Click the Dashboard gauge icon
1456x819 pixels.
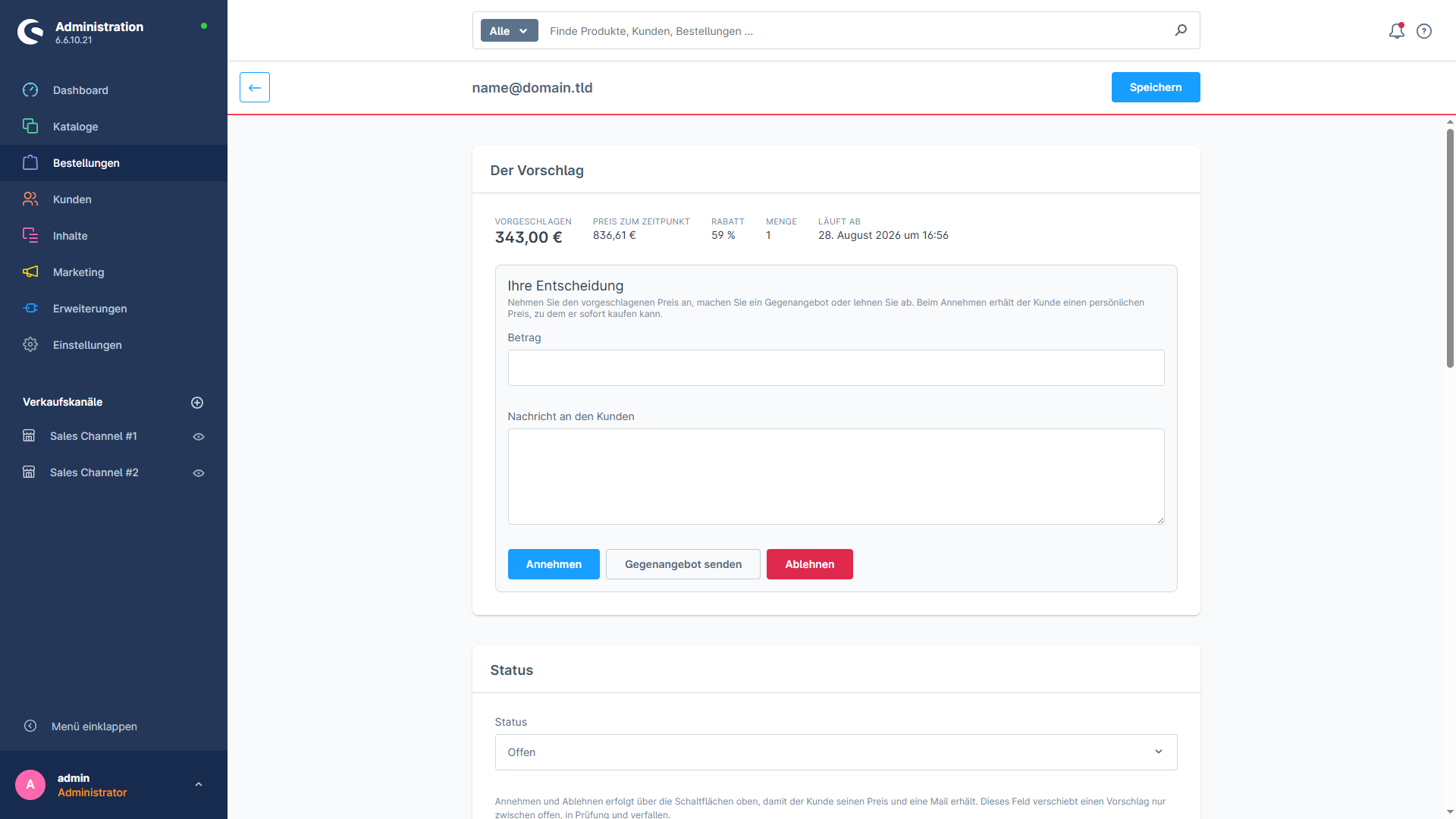tap(30, 90)
